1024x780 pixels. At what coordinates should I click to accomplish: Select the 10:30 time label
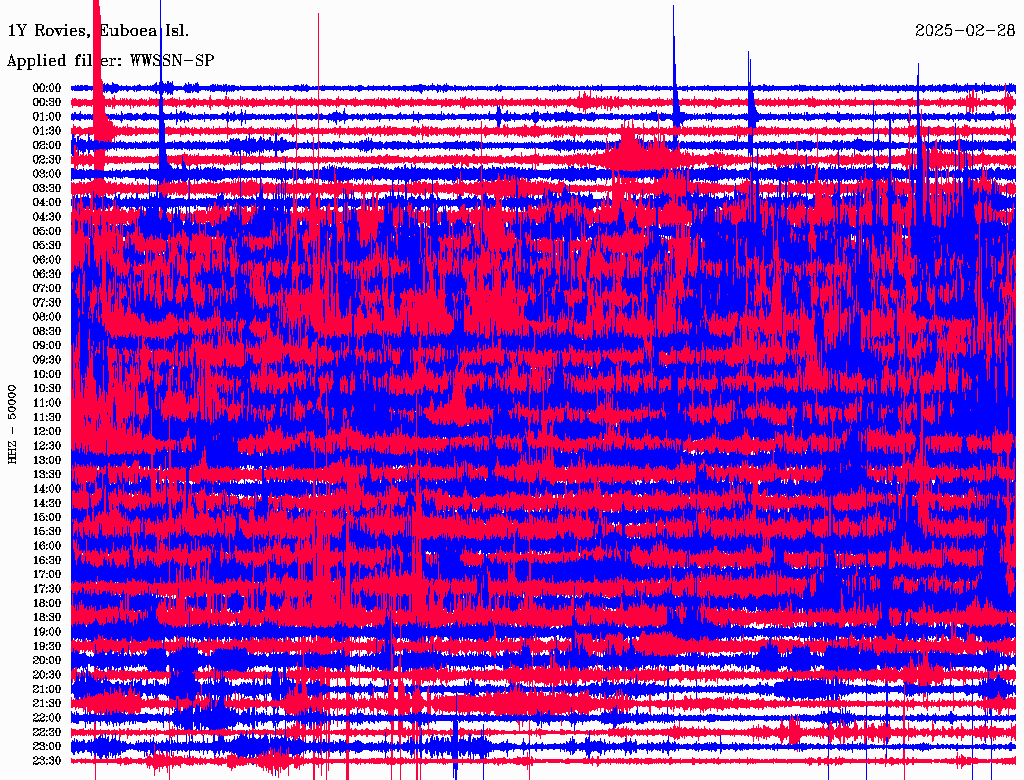click(x=47, y=389)
